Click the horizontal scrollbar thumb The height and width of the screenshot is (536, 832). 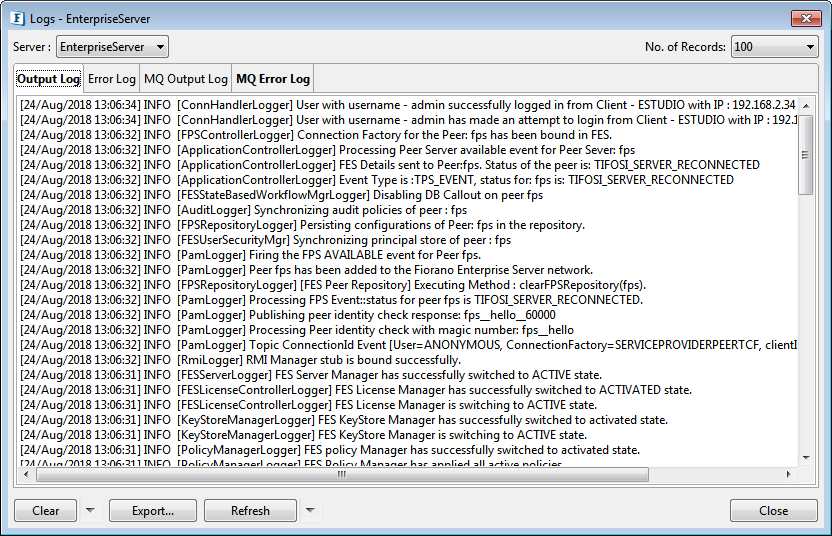coord(340,474)
